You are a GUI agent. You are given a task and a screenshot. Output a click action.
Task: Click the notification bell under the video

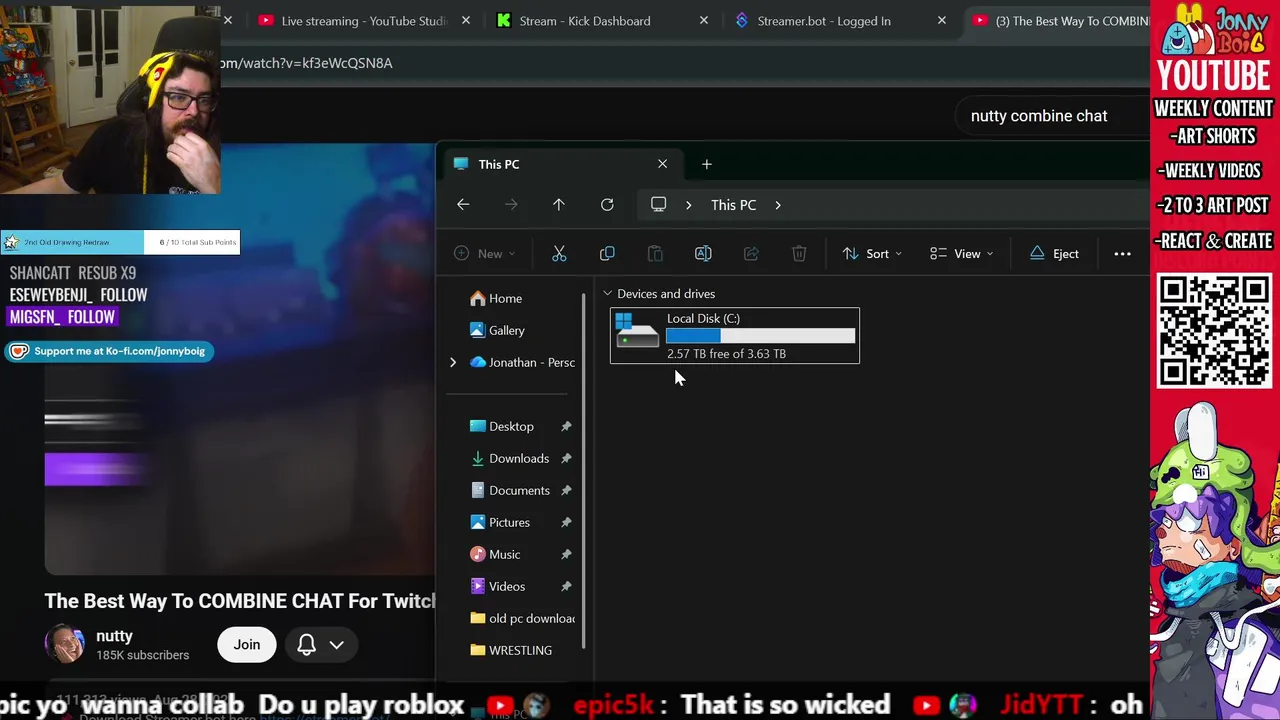[307, 645]
